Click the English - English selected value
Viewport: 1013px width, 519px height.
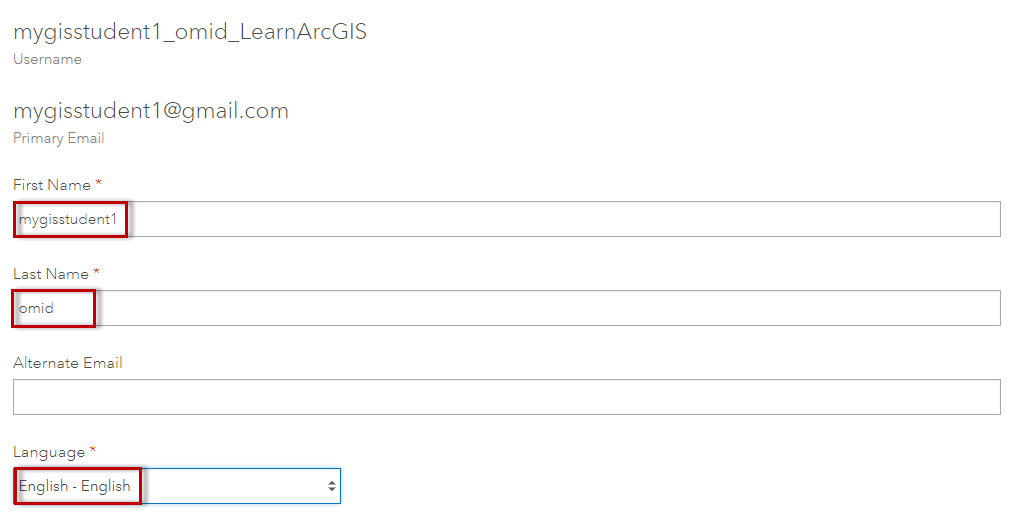tap(75, 486)
